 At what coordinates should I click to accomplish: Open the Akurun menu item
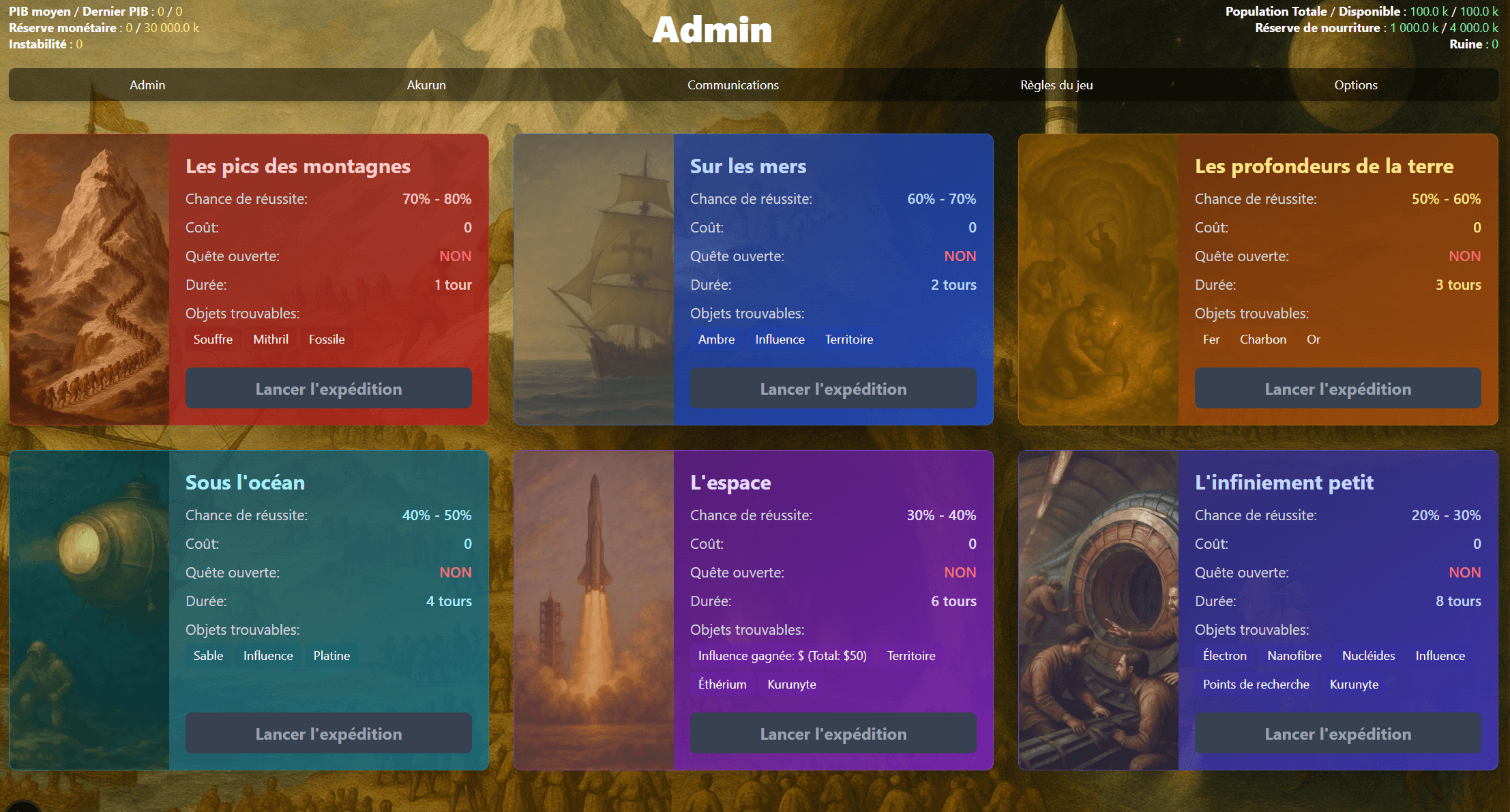tap(426, 85)
